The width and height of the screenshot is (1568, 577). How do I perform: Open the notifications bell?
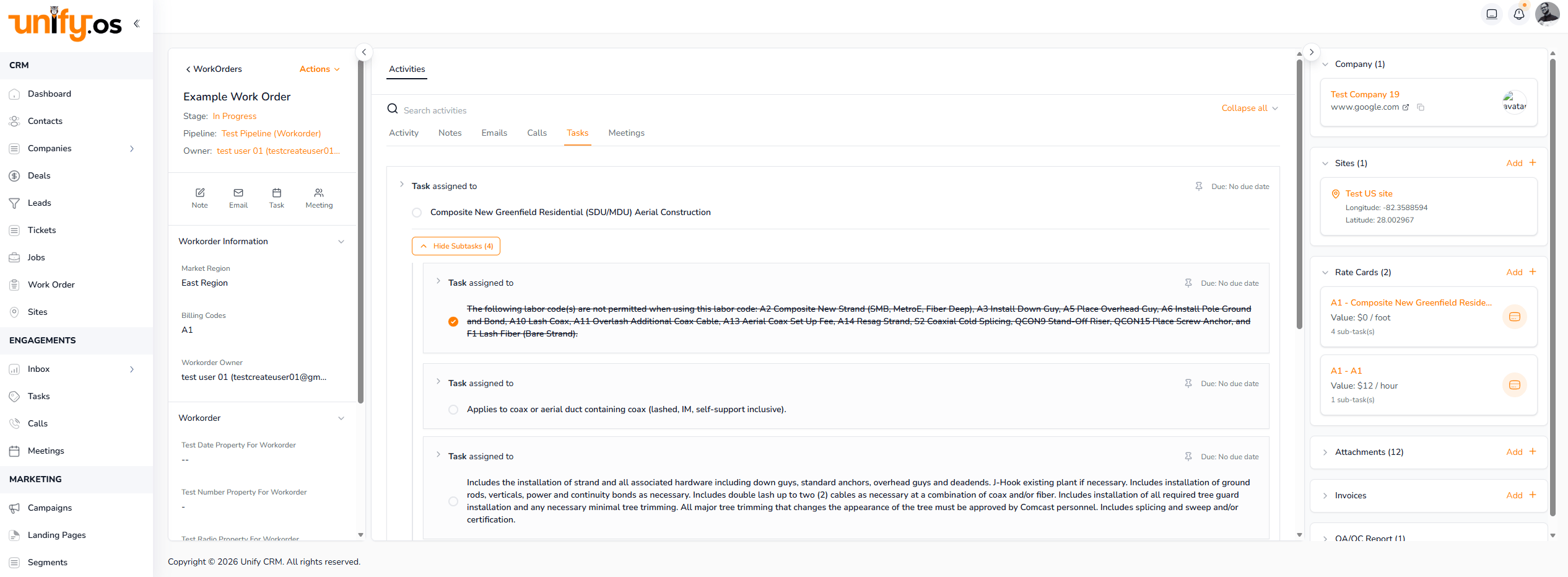pyautogui.click(x=1519, y=13)
